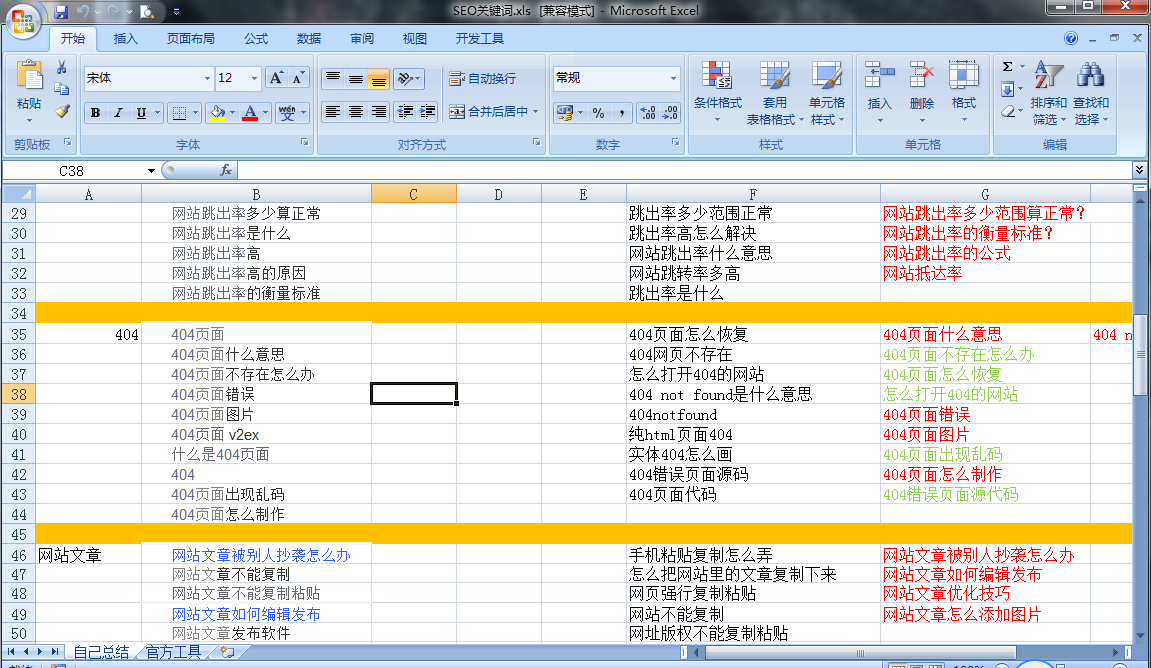
Task: Toggle Bold formatting
Action: 95,112
